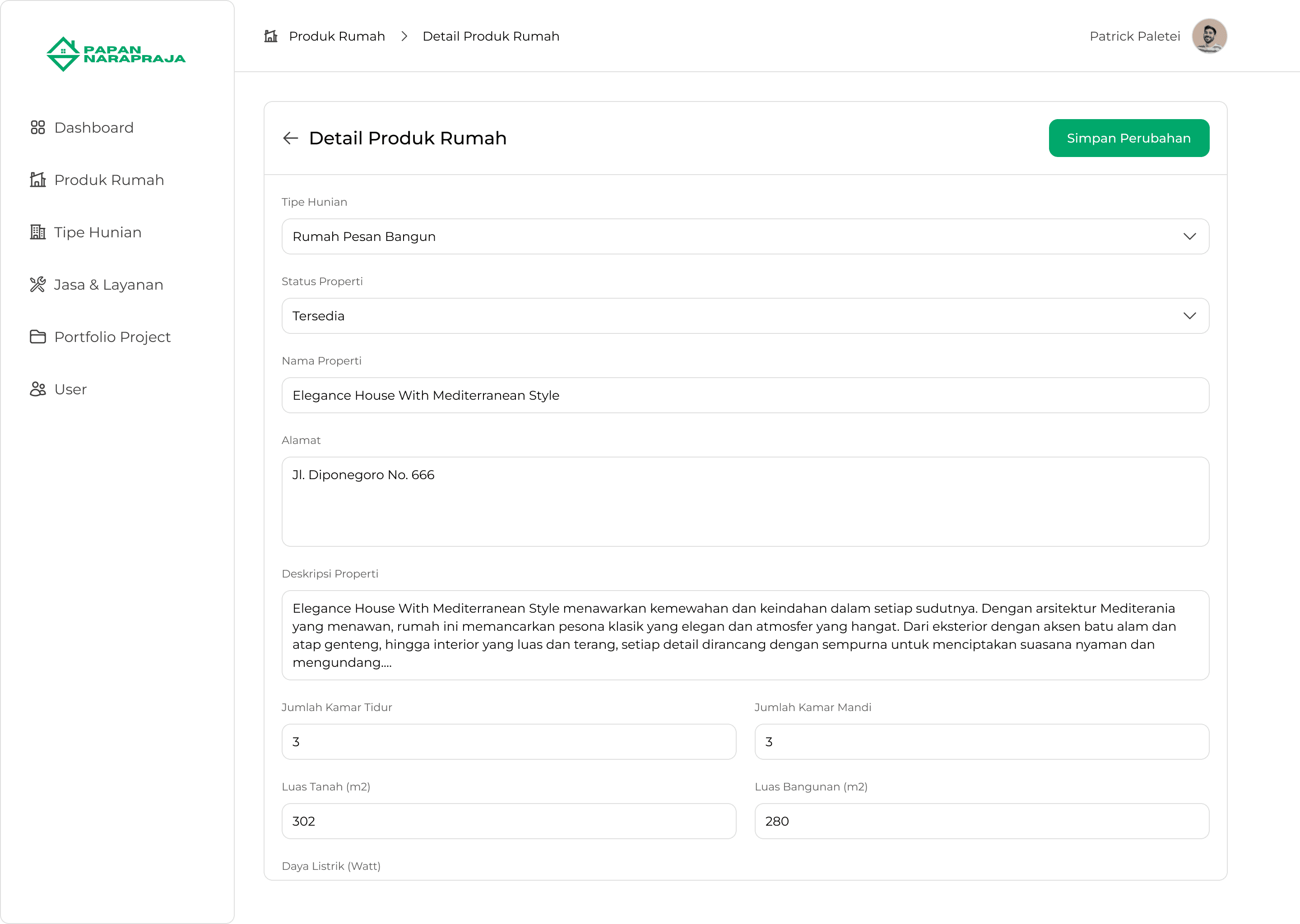This screenshot has width=1300, height=924.
Task: Click the Nama Properti text field
Action: [x=744, y=395]
